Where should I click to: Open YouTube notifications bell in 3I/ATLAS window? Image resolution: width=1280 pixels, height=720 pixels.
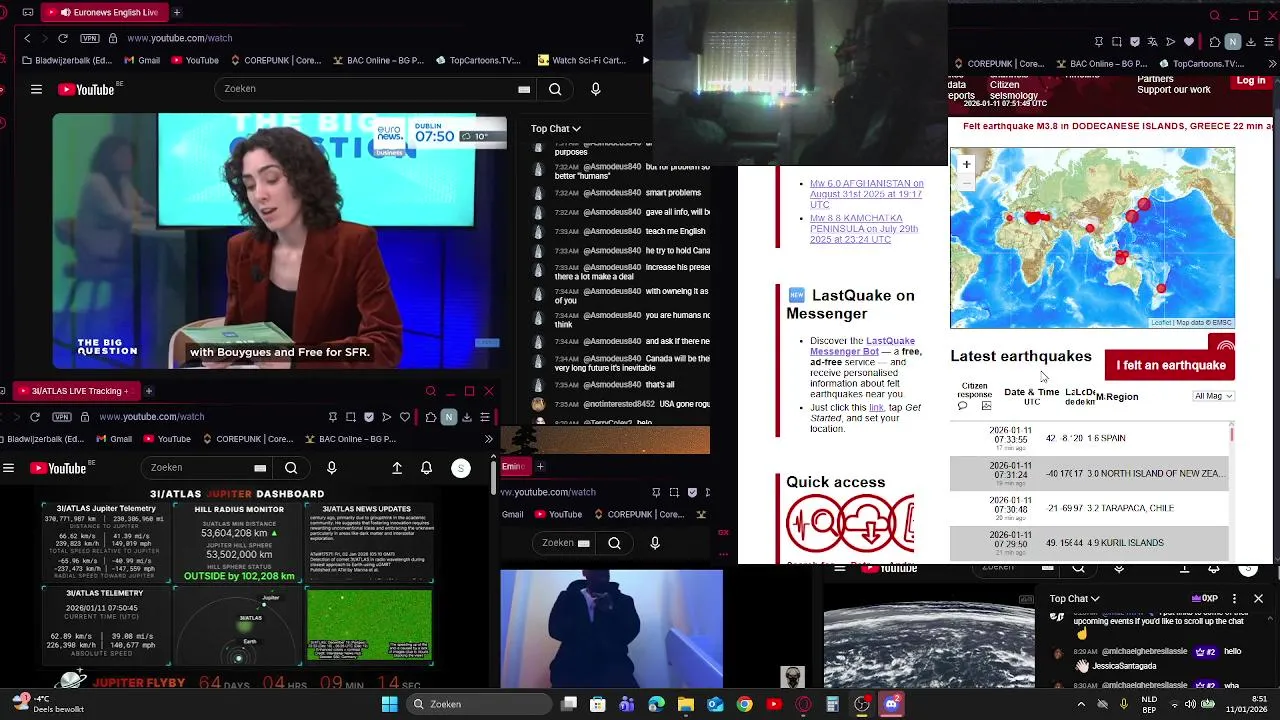pyautogui.click(x=426, y=468)
